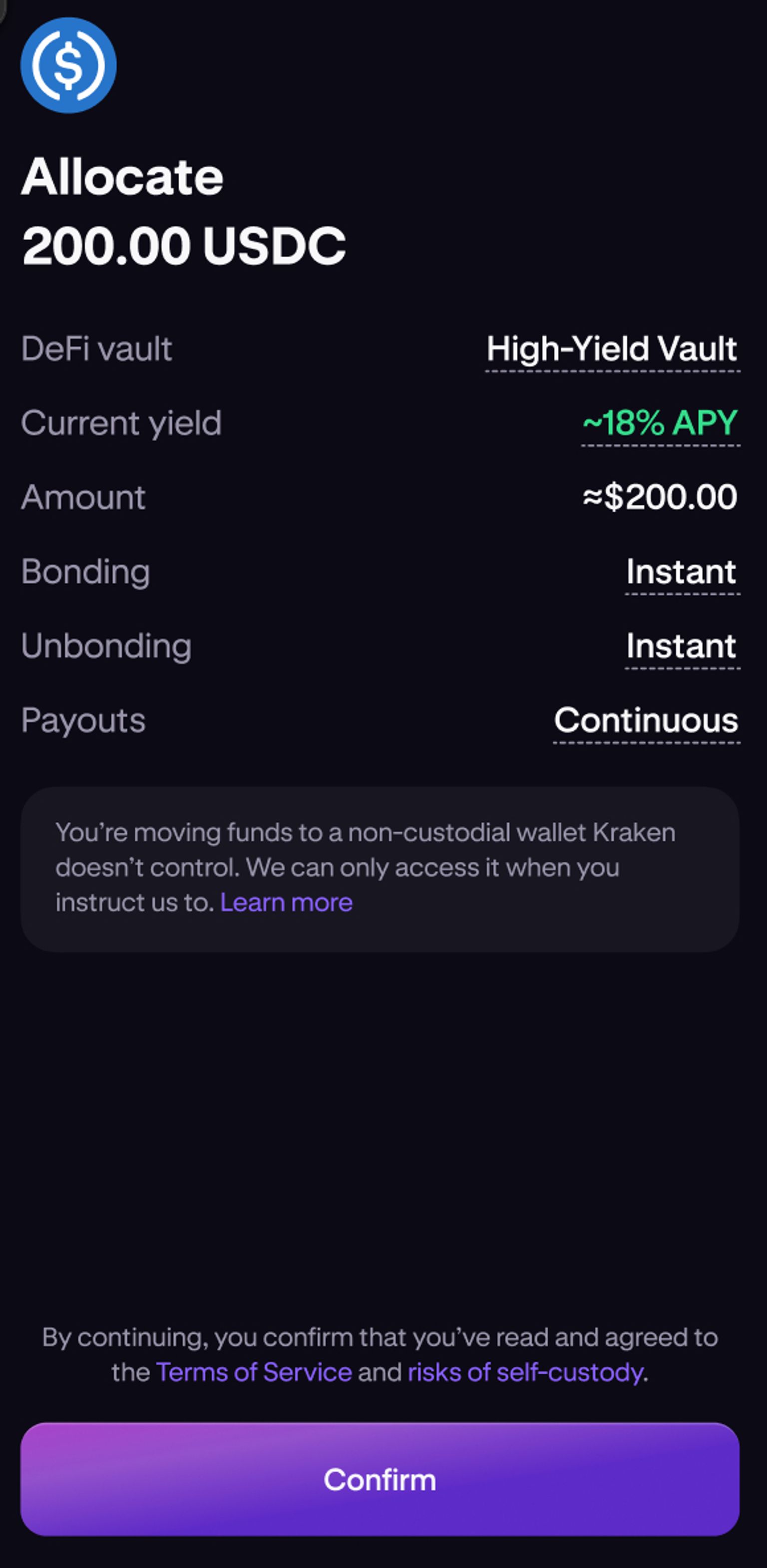Click the Unbonding row label
The height and width of the screenshot is (1568, 767).
click(106, 646)
